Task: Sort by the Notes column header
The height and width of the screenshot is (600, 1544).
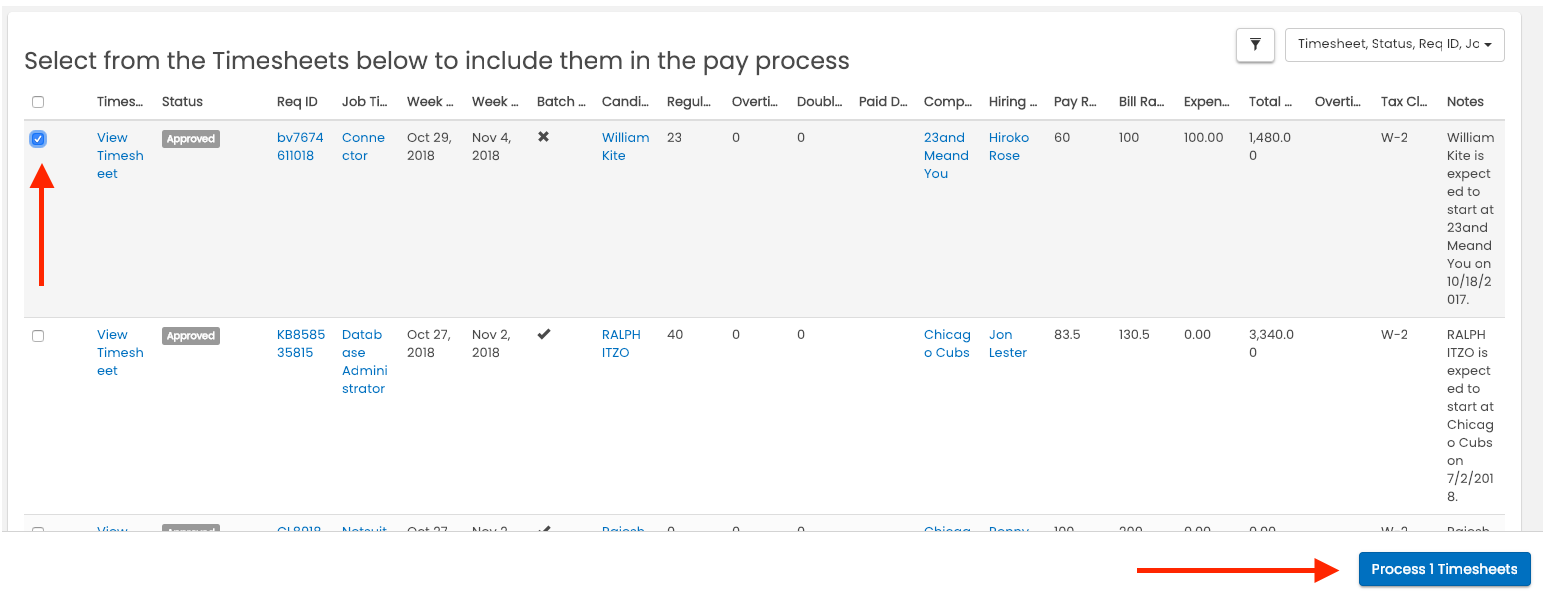Action: click(x=1465, y=102)
